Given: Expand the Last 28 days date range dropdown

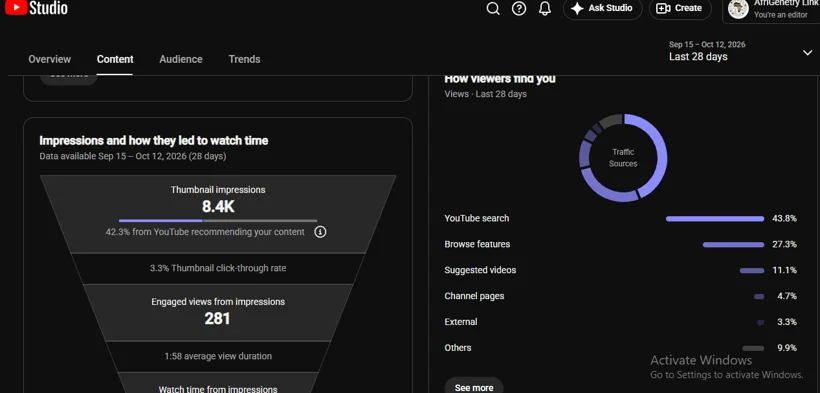Looking at the screenshot, I should [x=741, y=51].
